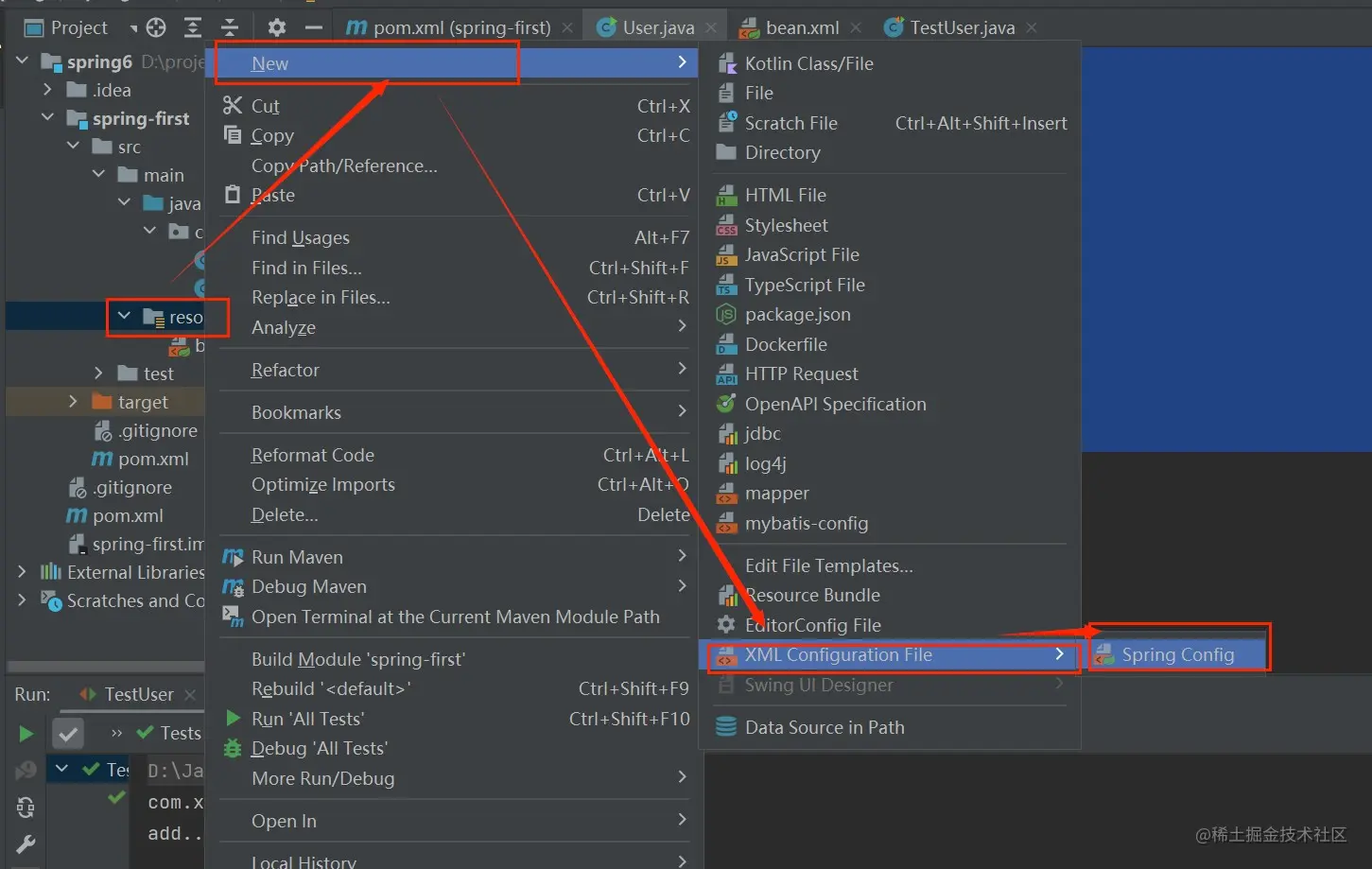Select the spring-first.iml file
The width and height of the screenshot is (1372, 869).
pyautogui.click(x=148, y=544)
